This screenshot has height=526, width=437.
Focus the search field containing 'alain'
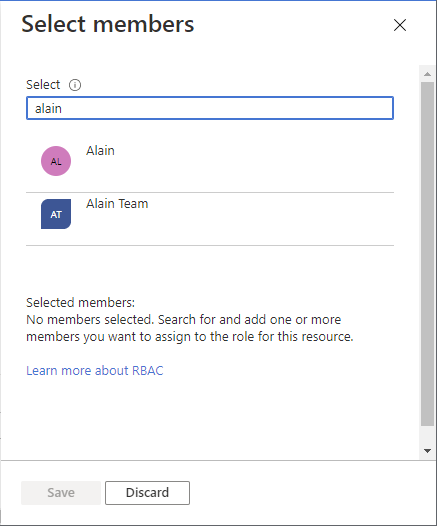[x=210, y=108]
